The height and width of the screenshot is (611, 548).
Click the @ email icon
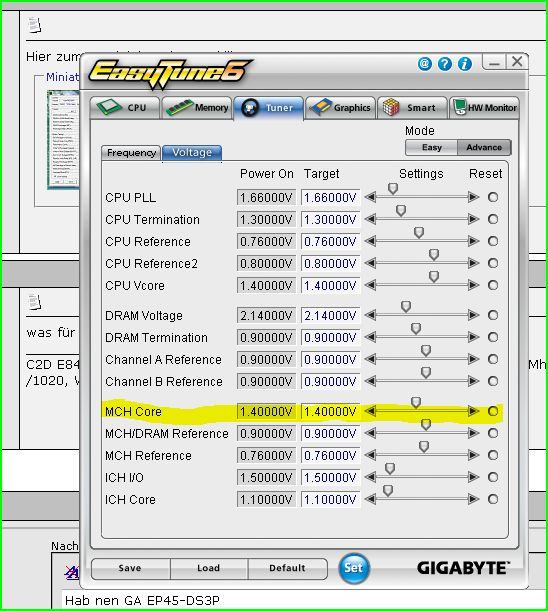425,64
